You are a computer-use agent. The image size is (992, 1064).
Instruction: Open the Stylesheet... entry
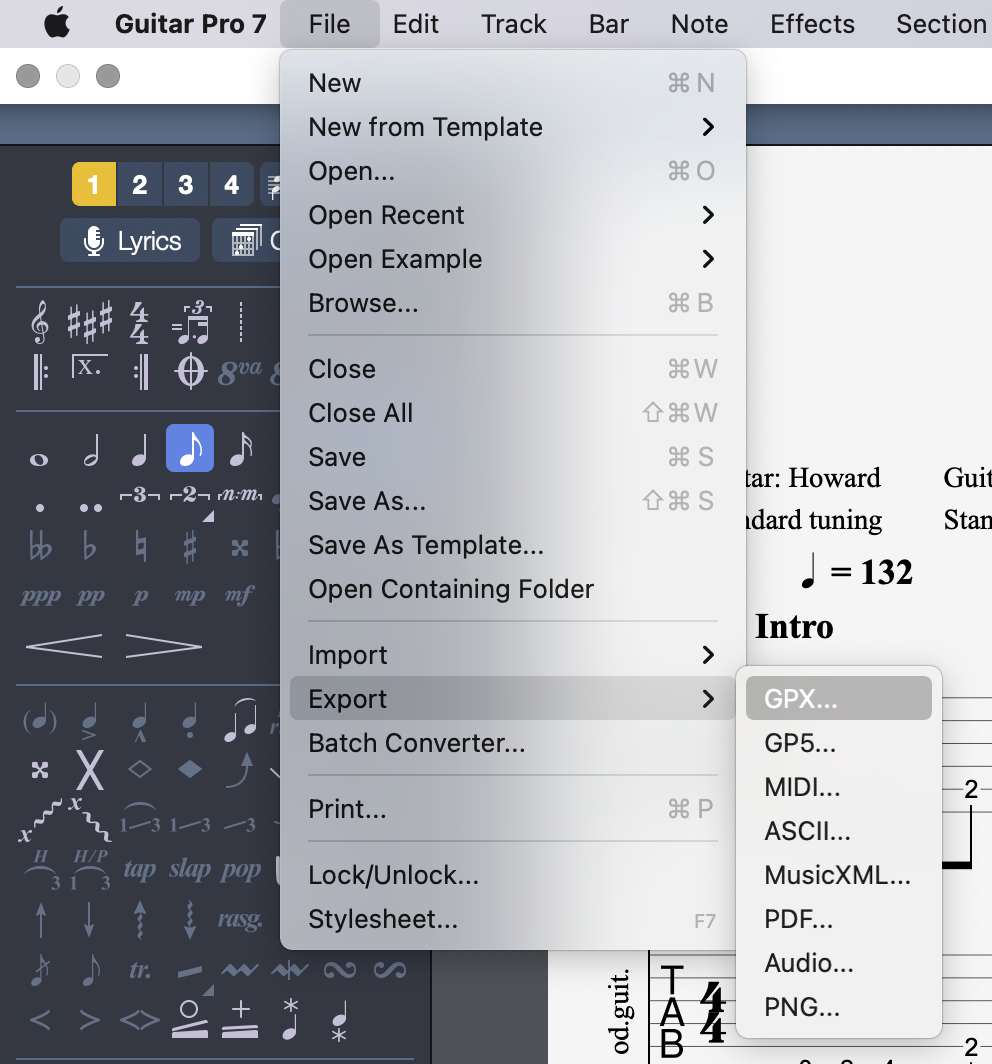(512, 919)
